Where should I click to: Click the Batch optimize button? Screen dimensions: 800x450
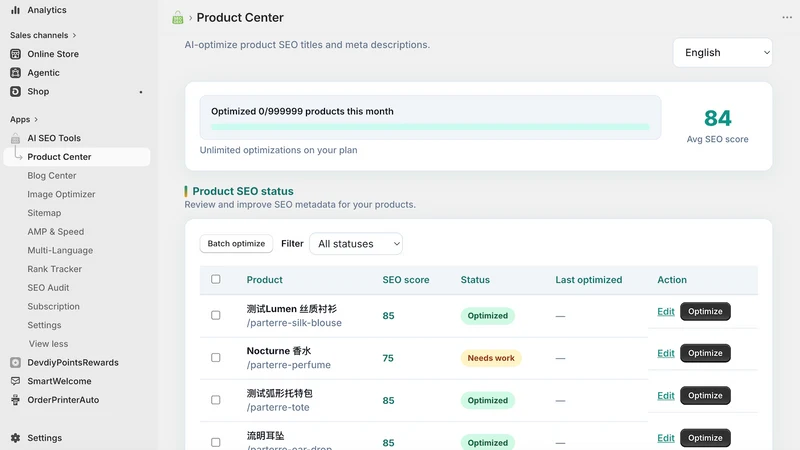(236, 243)
